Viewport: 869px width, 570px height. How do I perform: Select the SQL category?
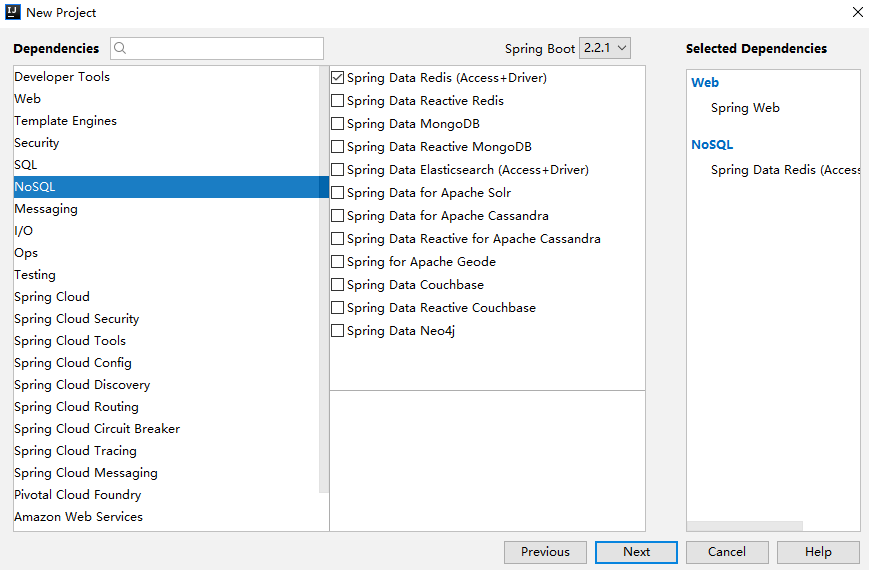tap(26, 165)
